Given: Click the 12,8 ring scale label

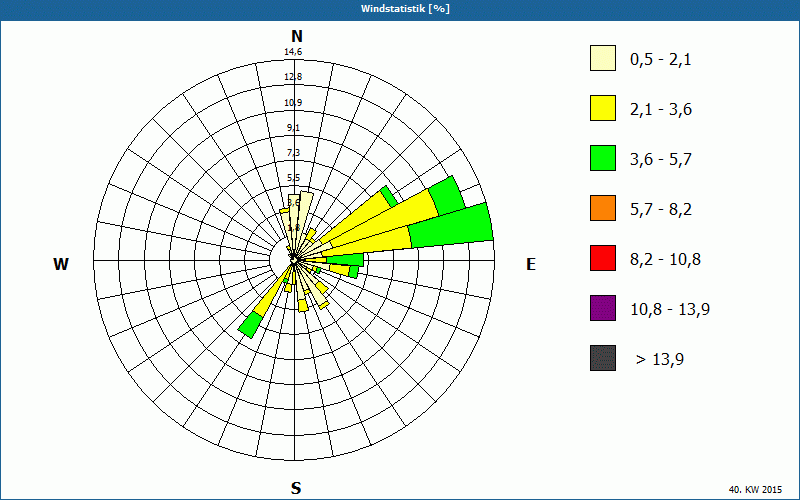Looking at the screenshot, I should point(293,77).
